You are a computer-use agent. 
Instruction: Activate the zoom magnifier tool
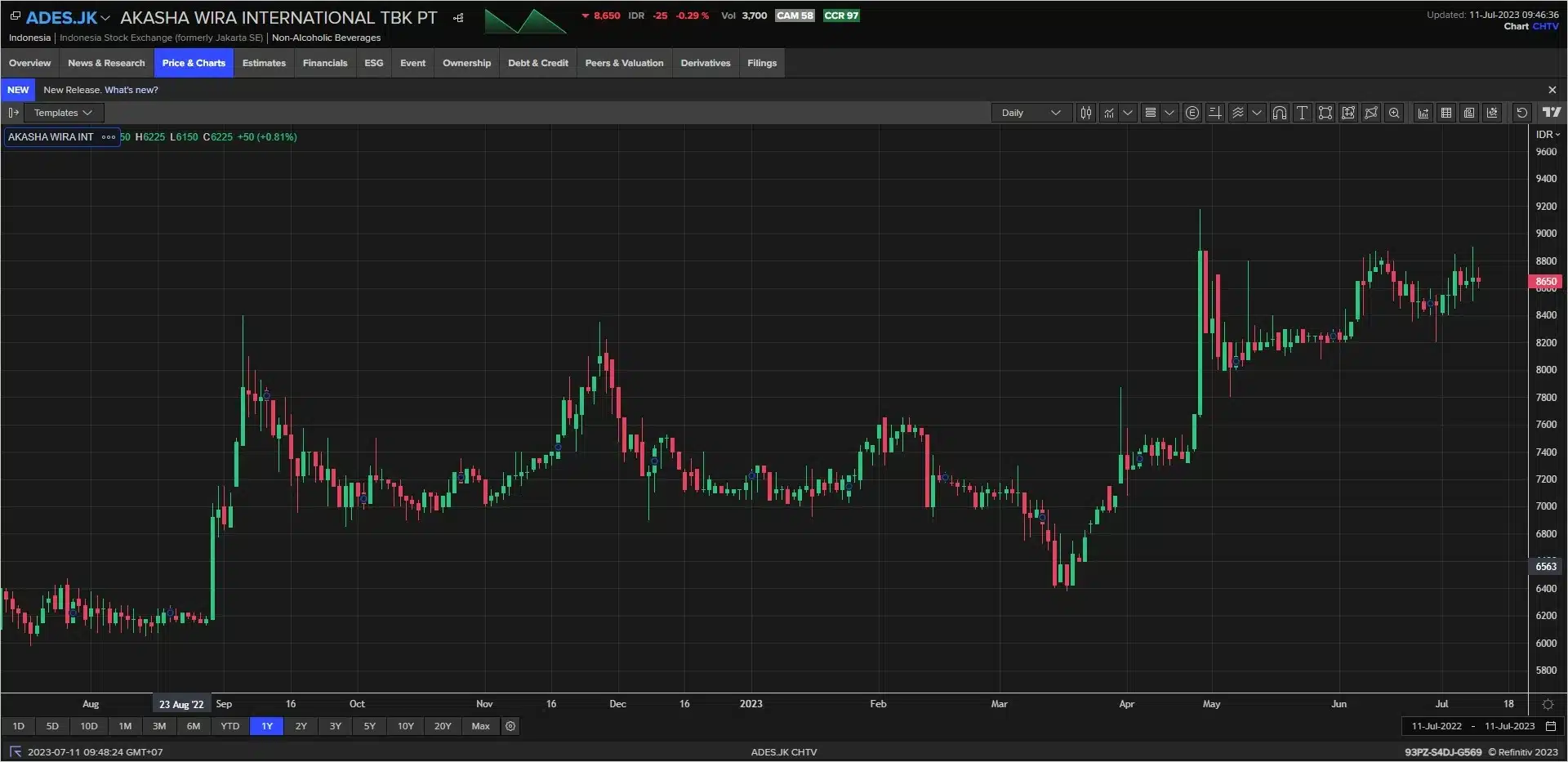coord(1394,113)
